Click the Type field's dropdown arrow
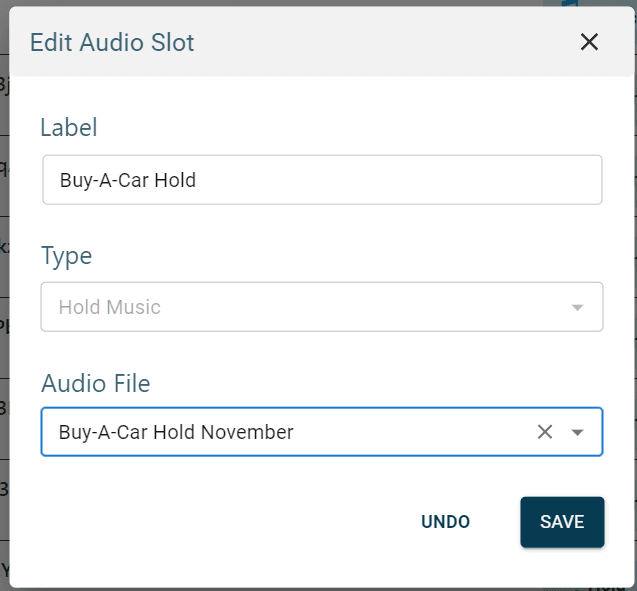This screenshot has height=591, width=637. (577, 307)
